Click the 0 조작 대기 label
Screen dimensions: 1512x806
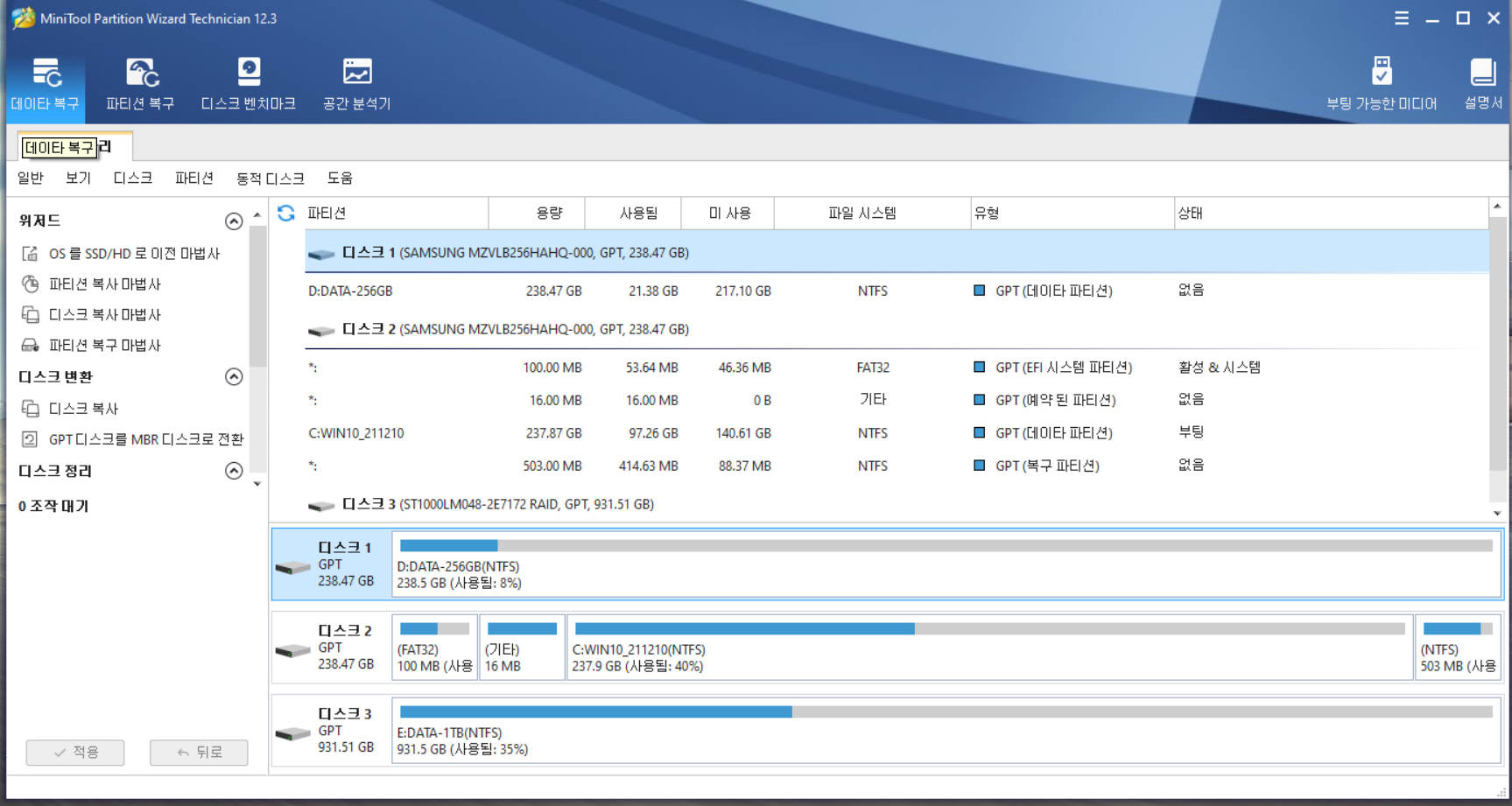pos(53,507)
